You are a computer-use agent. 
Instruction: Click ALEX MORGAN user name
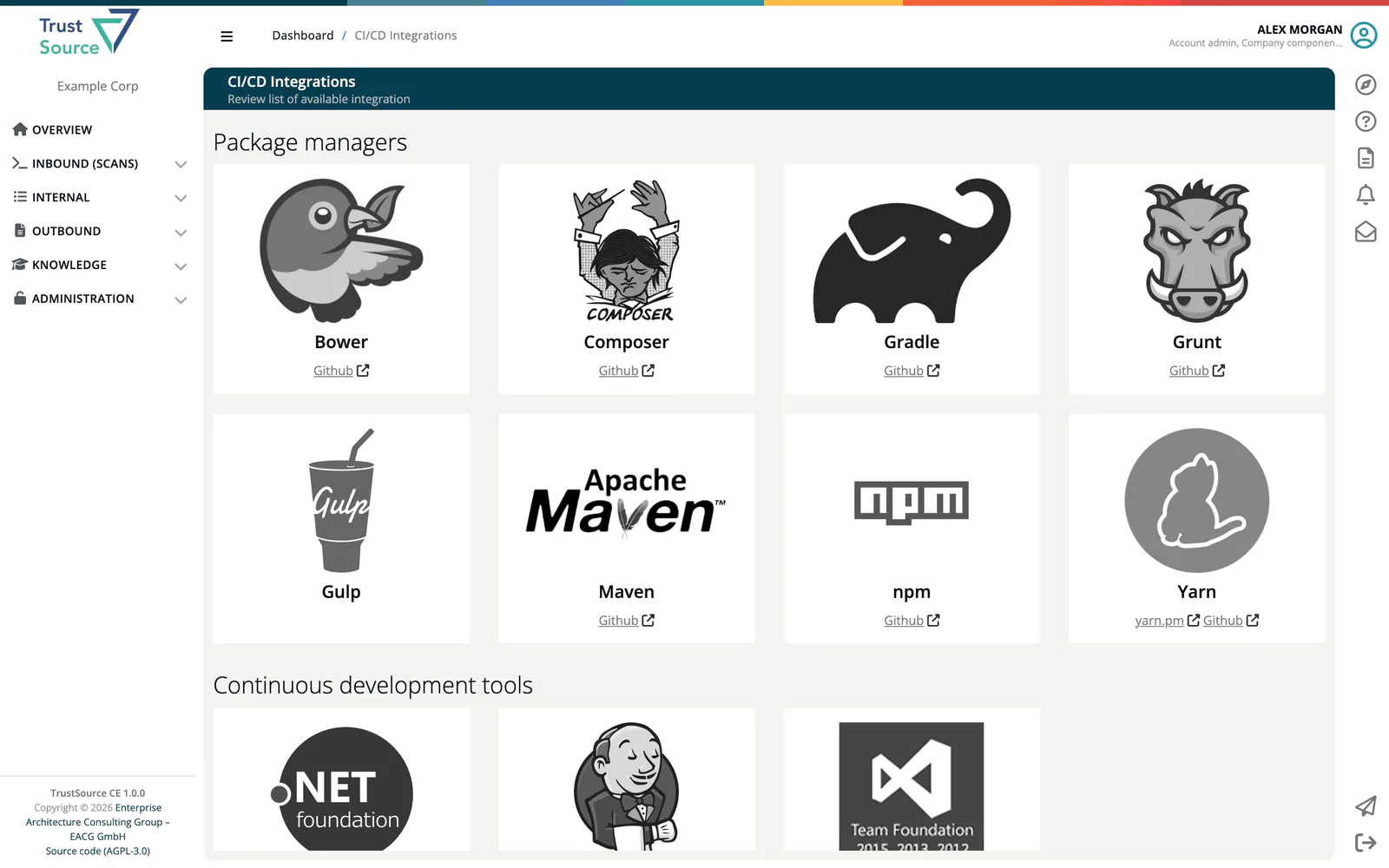(x=1300, y=30)
